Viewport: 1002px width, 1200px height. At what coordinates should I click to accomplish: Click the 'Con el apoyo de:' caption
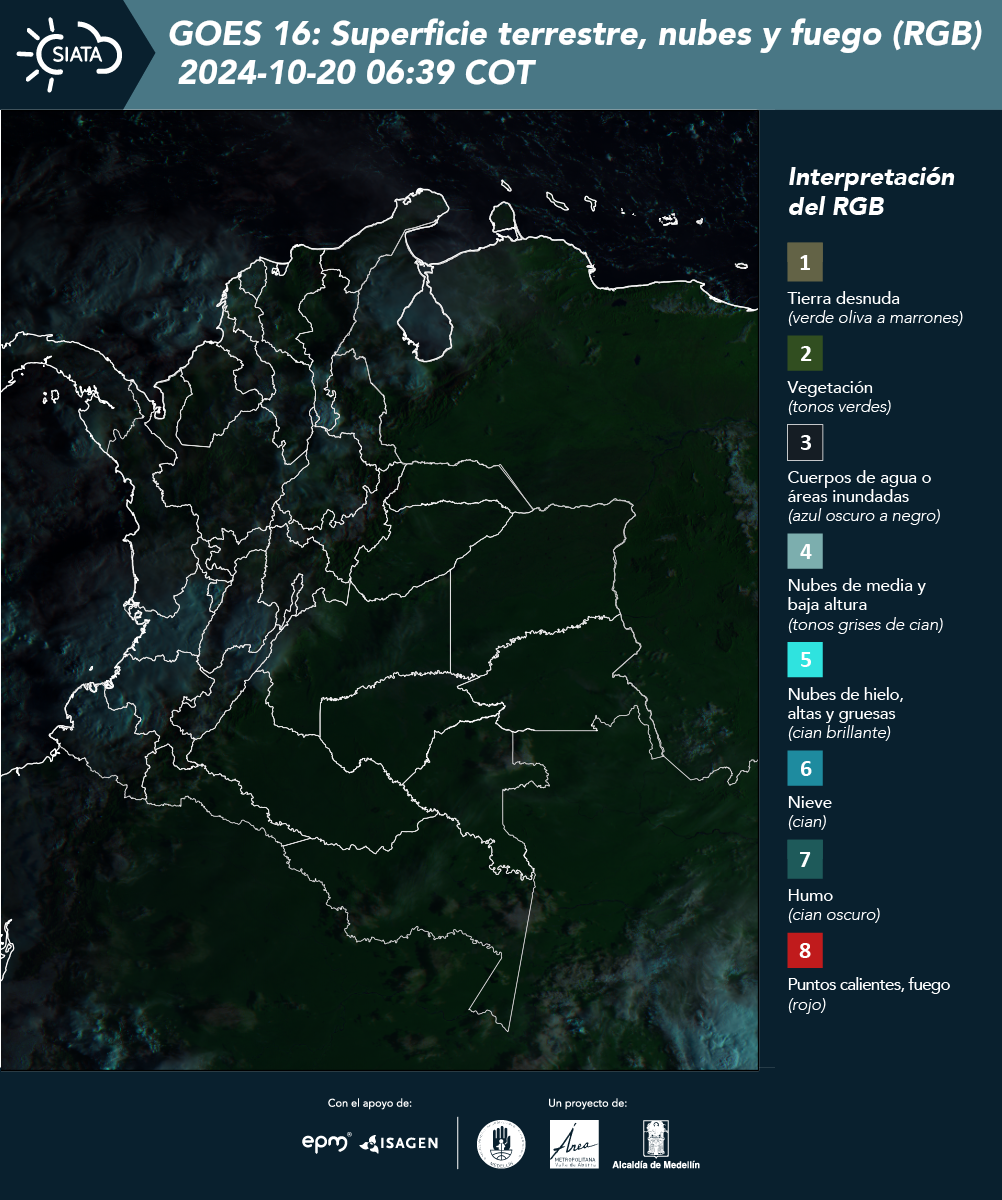pos(370,1103)
